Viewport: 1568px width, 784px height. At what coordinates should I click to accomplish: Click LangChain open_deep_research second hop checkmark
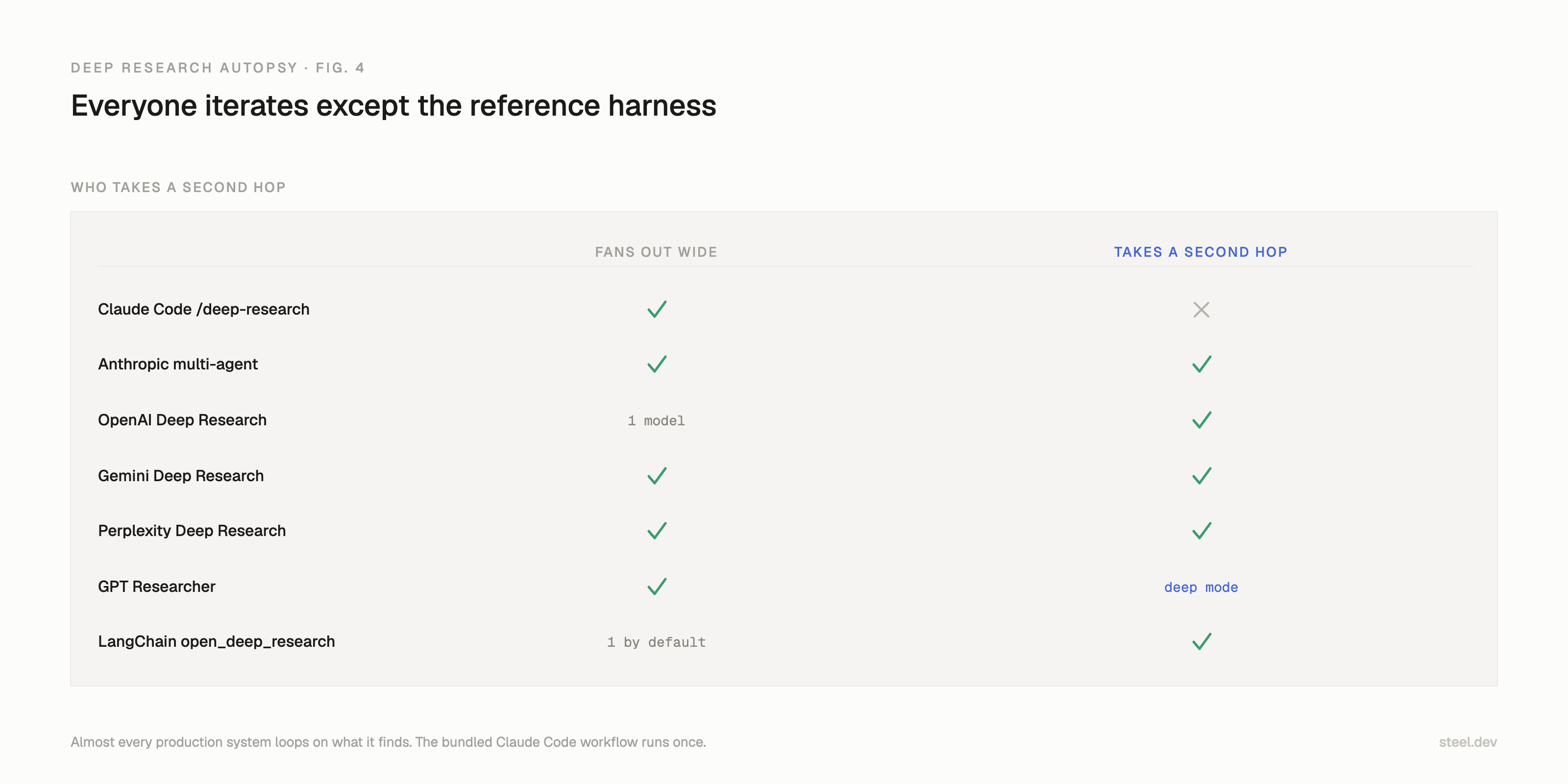[x=1201, y=641]
